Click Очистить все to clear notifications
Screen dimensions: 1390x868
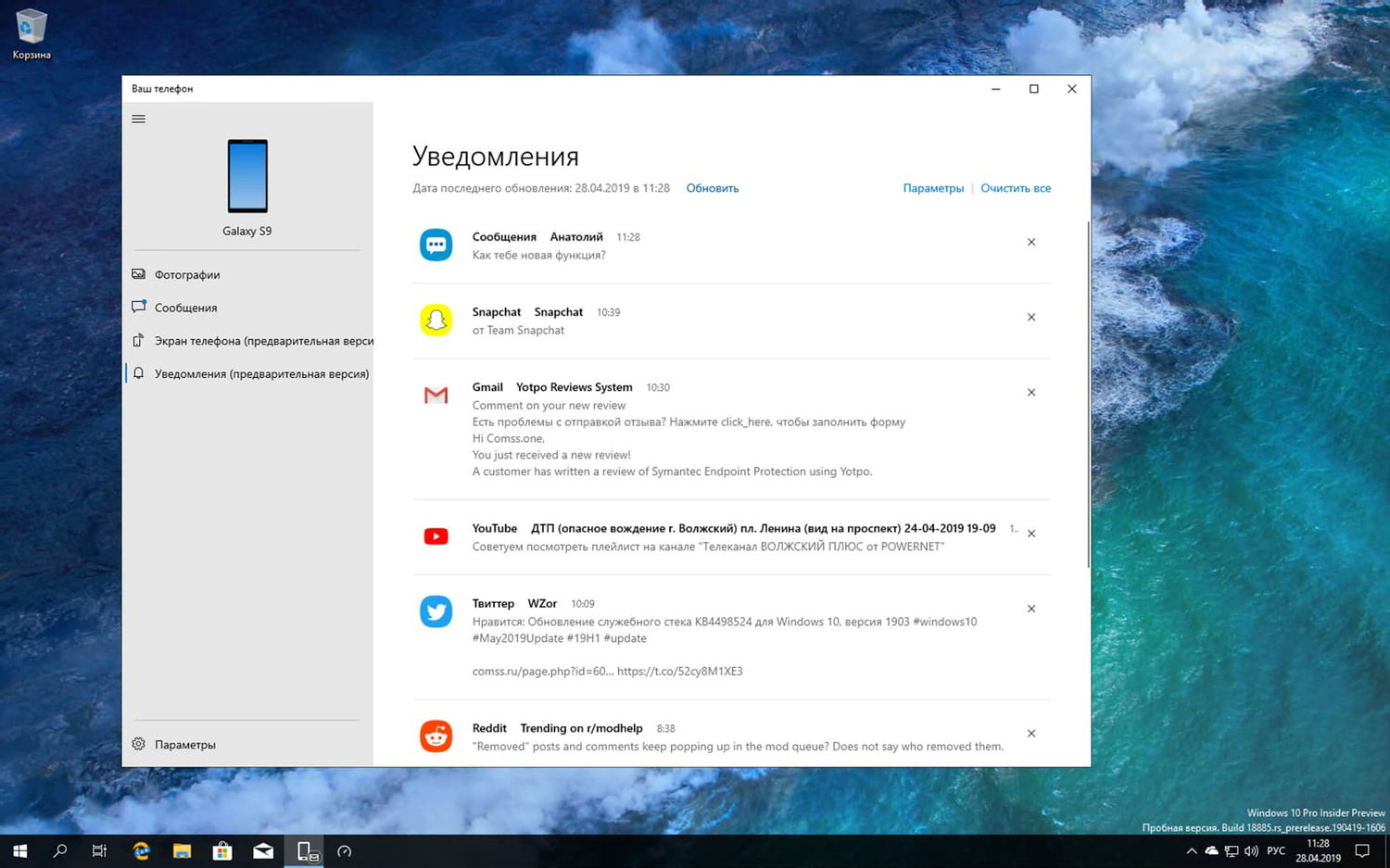pos(1016,188)
